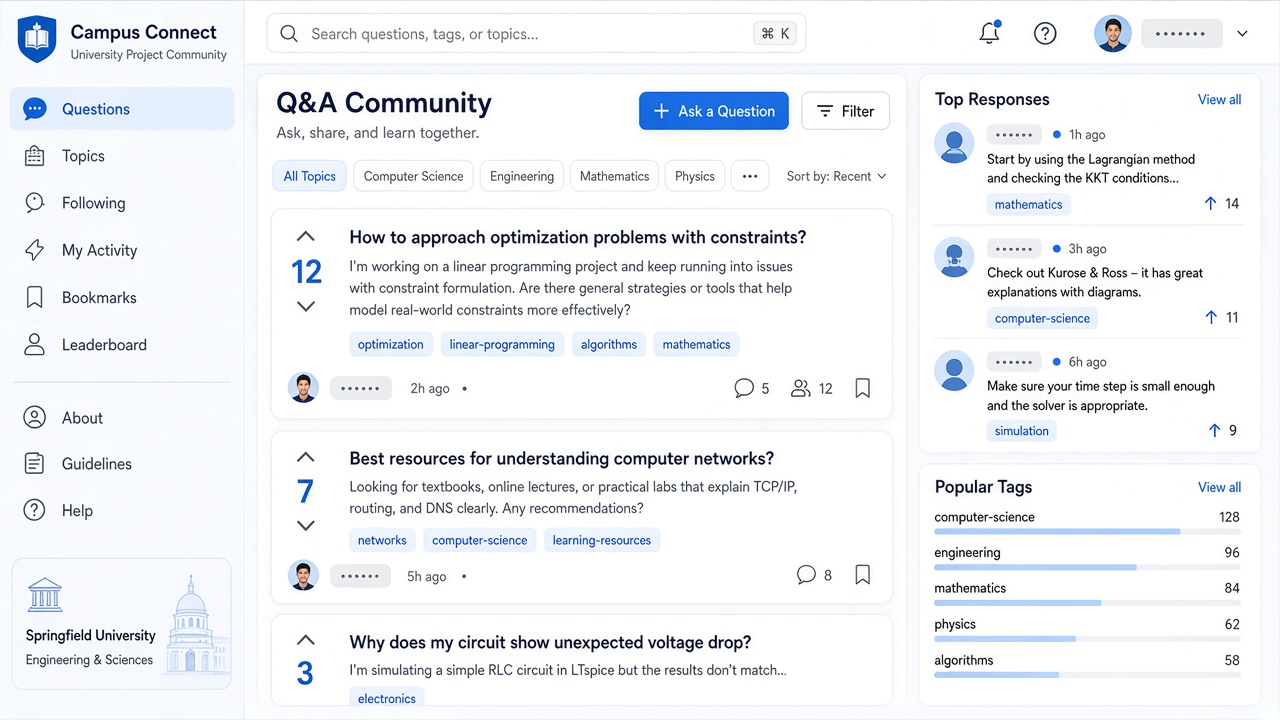Image resolution: width=1280 pixels, height=720 pixels.
Task: Click the learning-resources tag
Action: click(x=602, y=540)
